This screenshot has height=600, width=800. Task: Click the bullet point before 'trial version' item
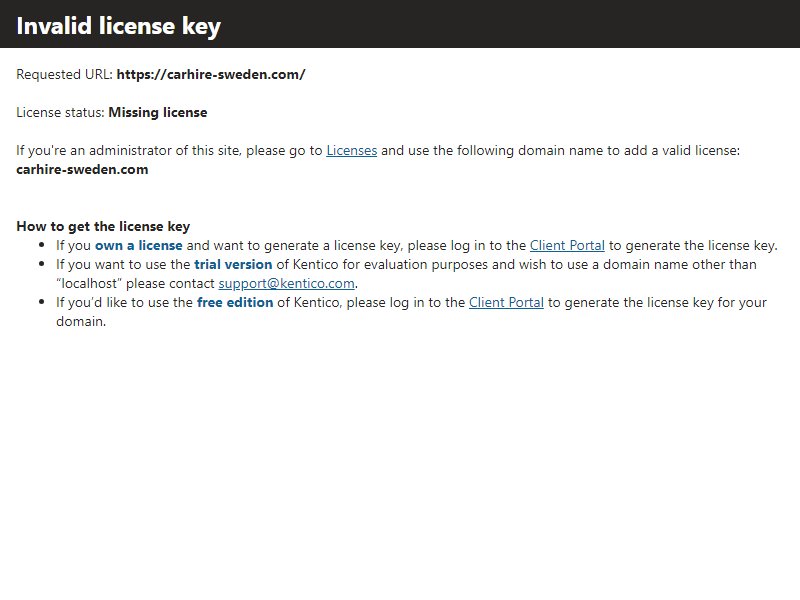click(42, 264)
